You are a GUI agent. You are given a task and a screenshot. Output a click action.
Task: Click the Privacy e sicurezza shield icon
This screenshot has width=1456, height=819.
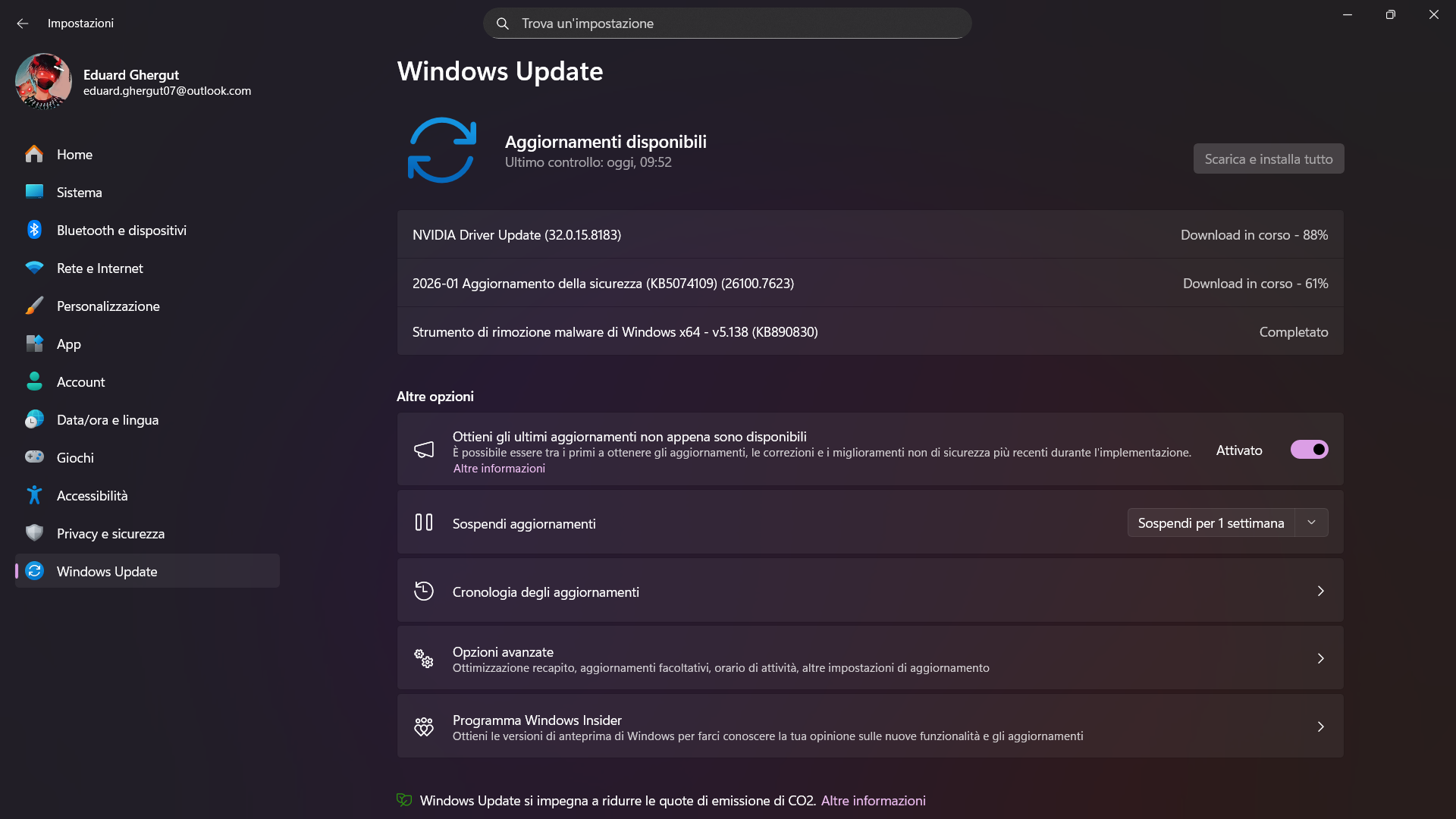(x=34, y=533)
